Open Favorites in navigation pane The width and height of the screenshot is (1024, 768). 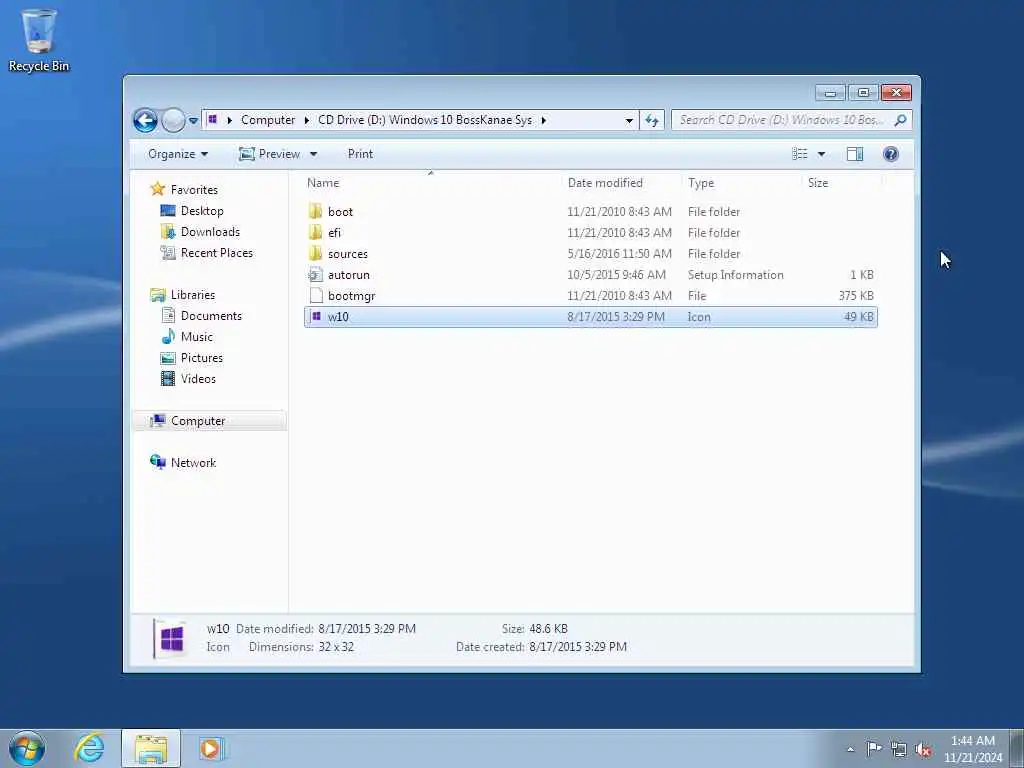tap(193, 189)
